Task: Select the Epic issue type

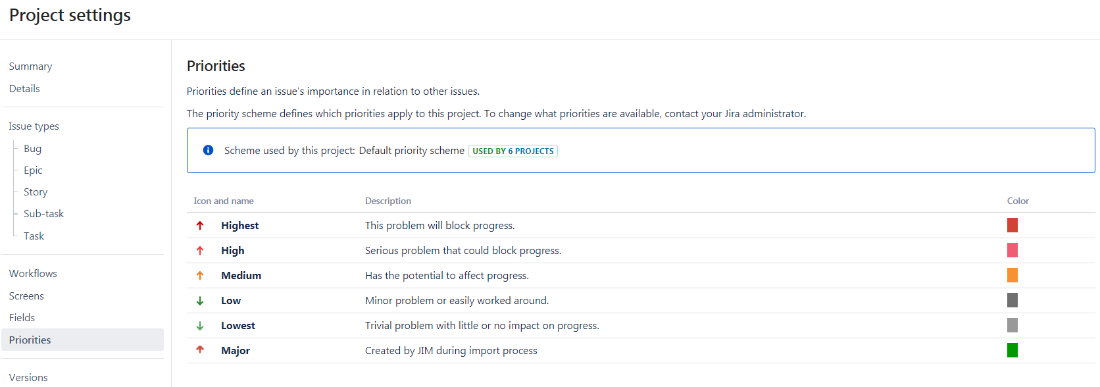Action: click(34, 170)
